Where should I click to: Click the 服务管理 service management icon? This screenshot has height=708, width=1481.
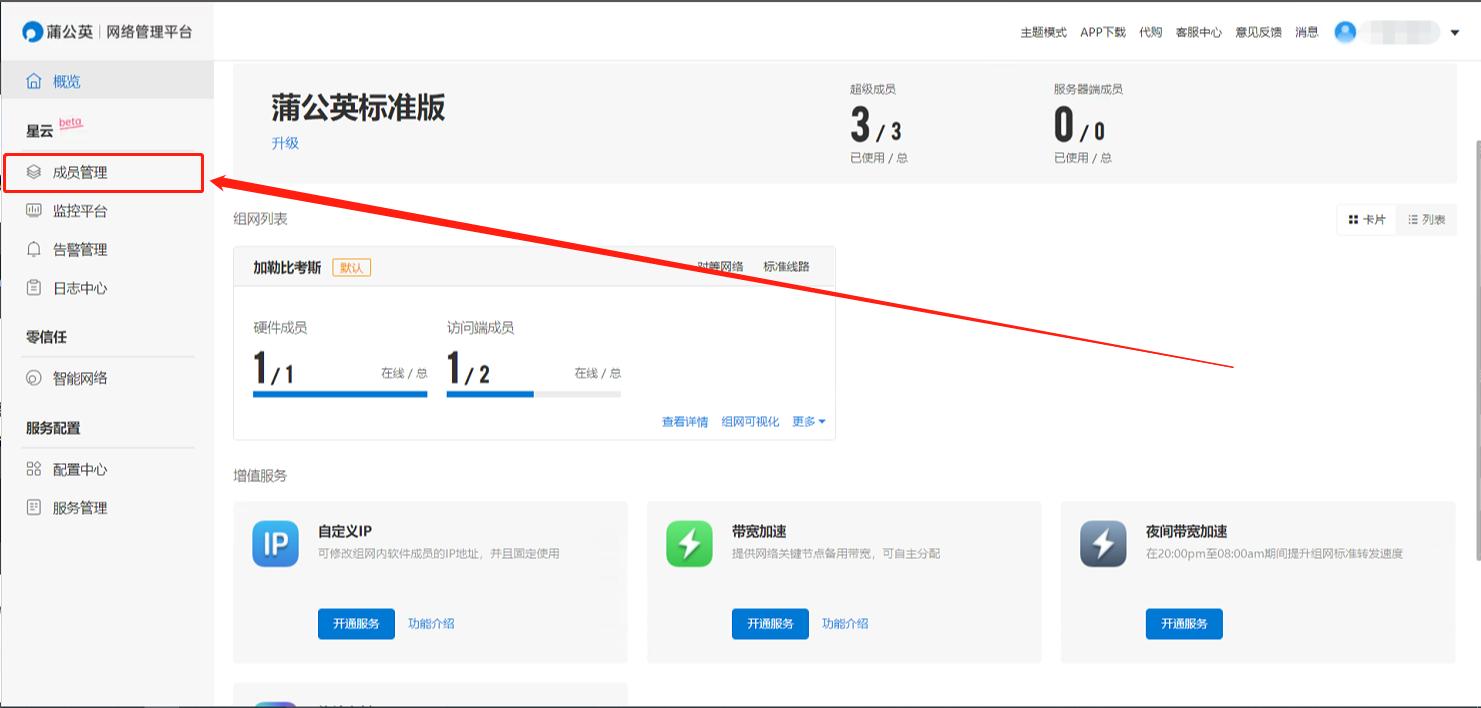pos(36,507)
